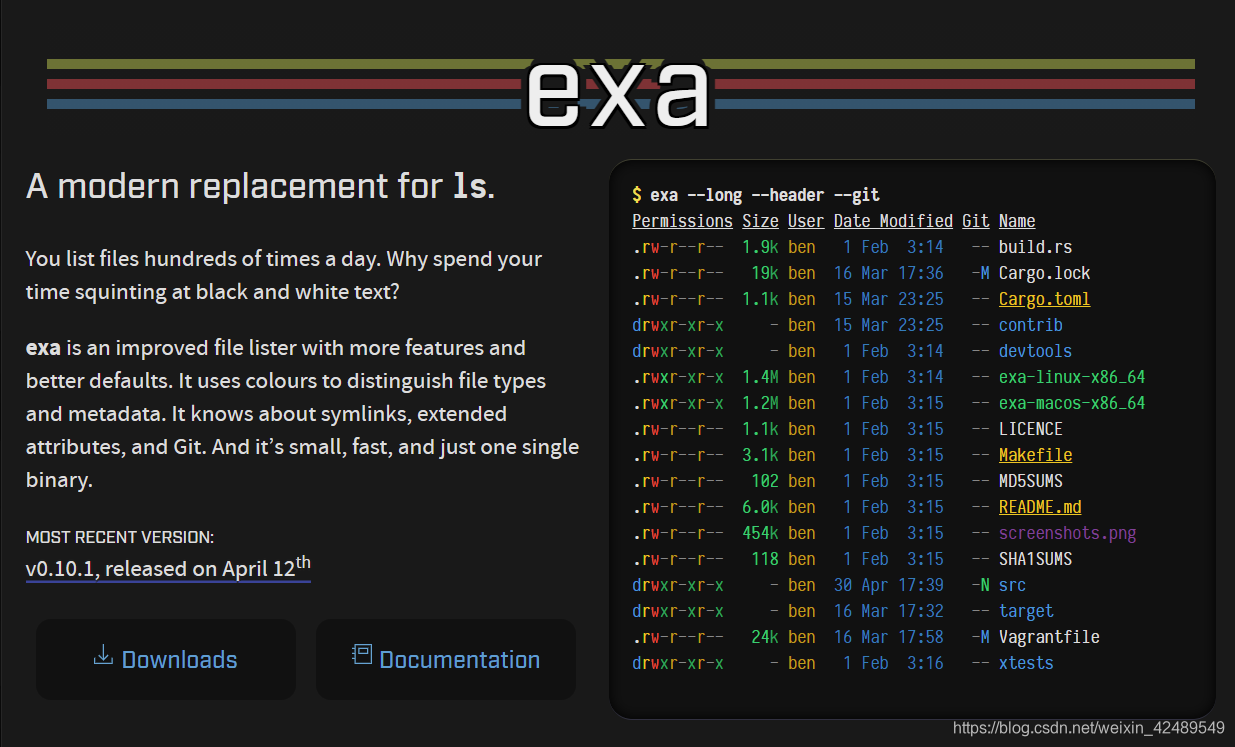The width and height of the screenshot is (1235, 747).
Task: Click the permissions string of build.rs
Action: pos(678,247)
